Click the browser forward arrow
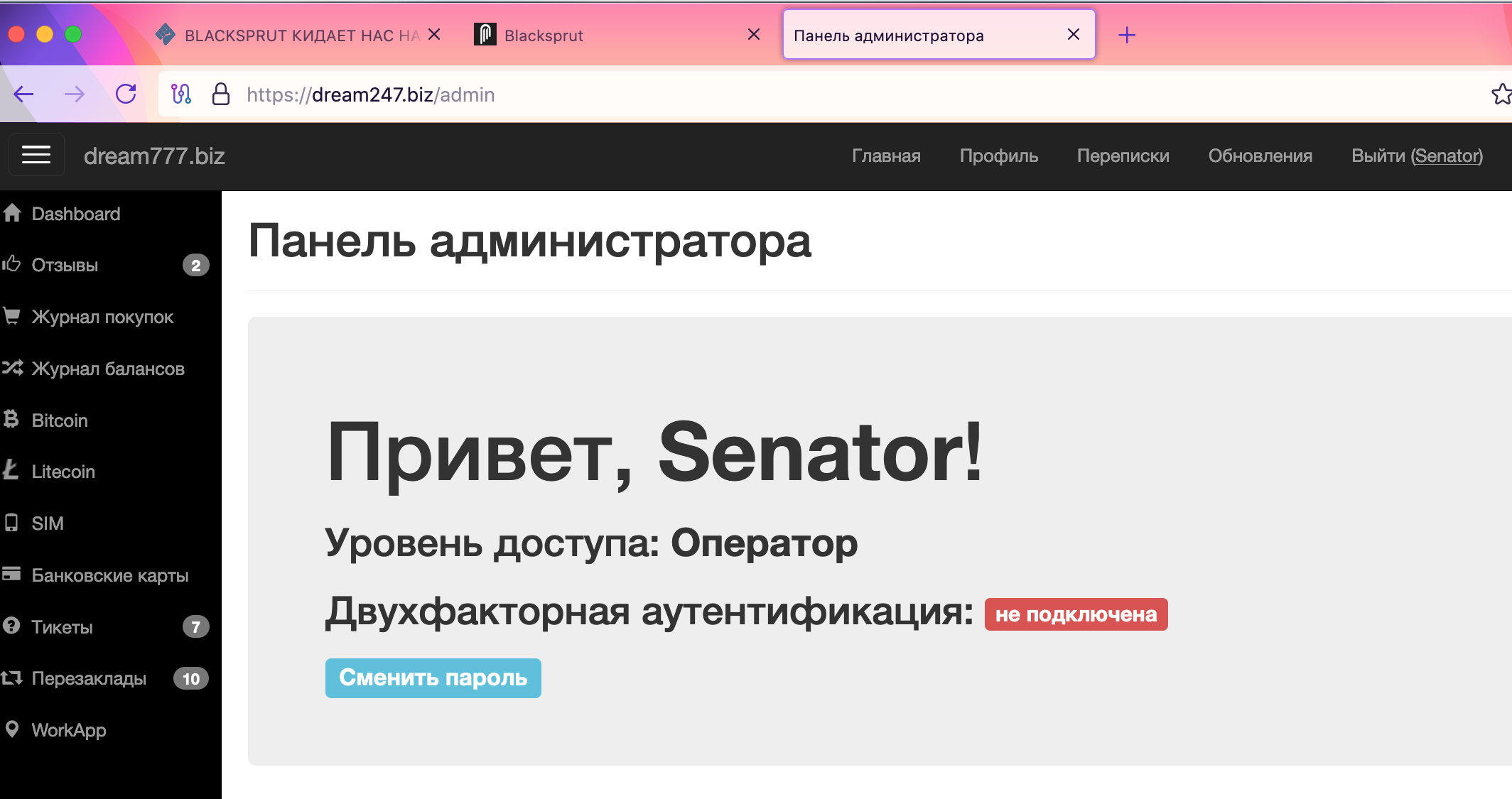 pyautogui.click(x=75, y=94)
